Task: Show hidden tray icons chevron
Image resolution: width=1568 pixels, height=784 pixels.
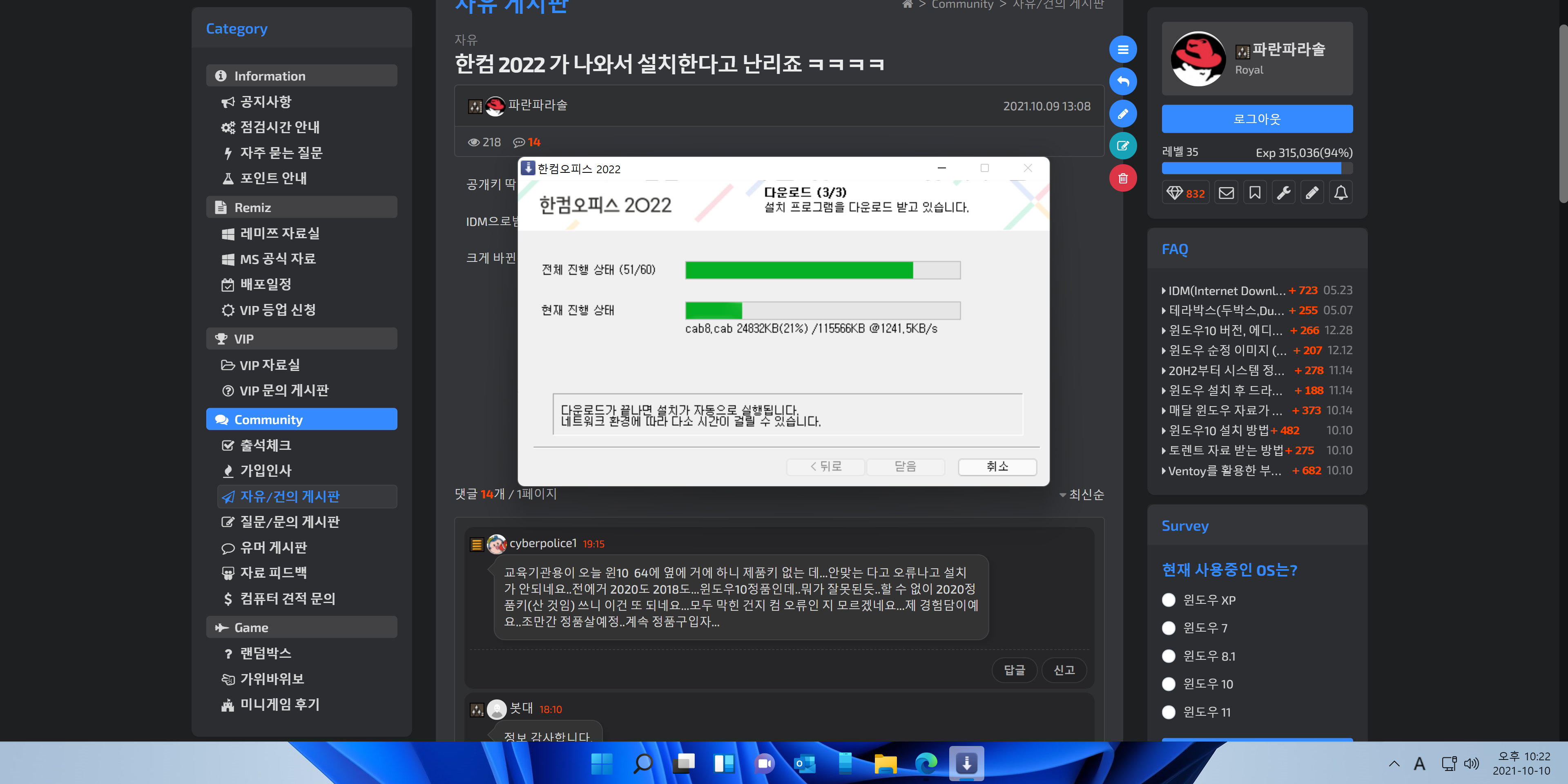Action: [1394, 763]
